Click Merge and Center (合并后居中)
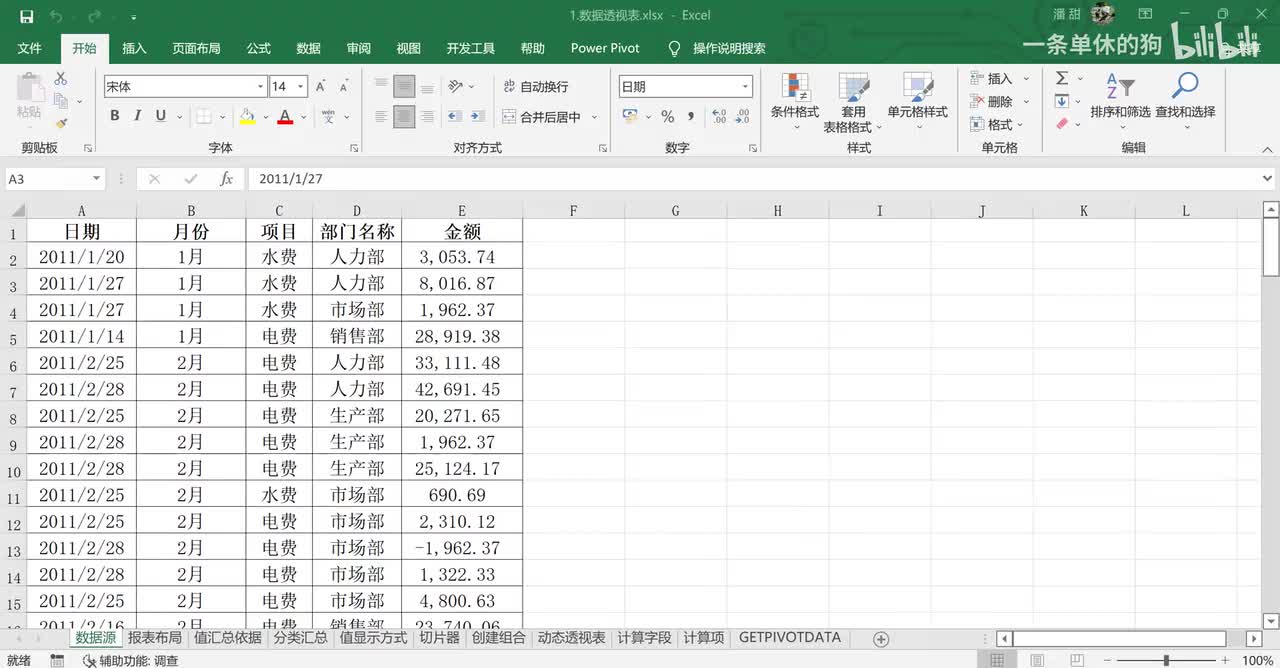The width and height of the screenshot is (1280, 668). point(541,117)
